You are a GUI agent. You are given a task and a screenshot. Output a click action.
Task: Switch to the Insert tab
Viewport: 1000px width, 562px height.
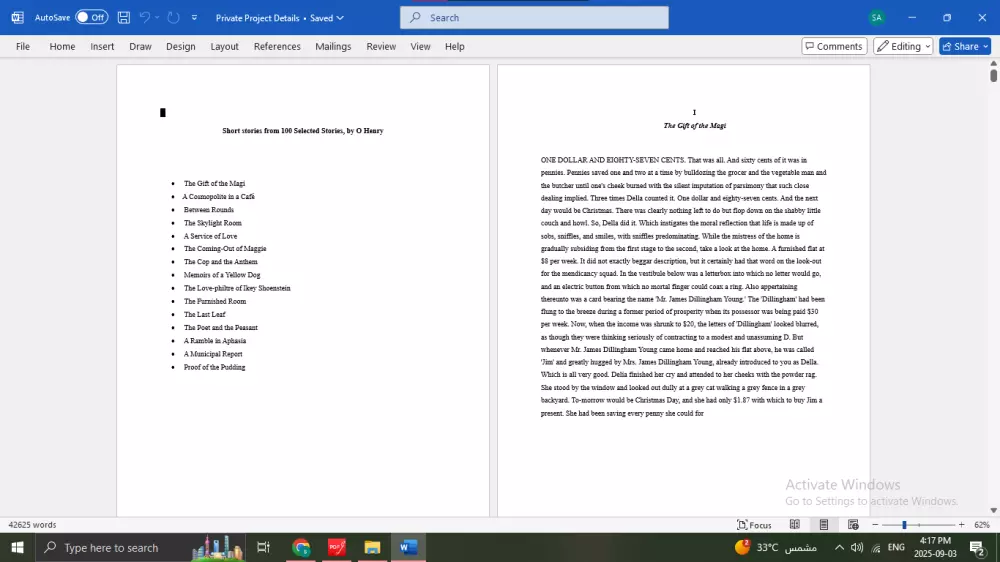[102, 46]
